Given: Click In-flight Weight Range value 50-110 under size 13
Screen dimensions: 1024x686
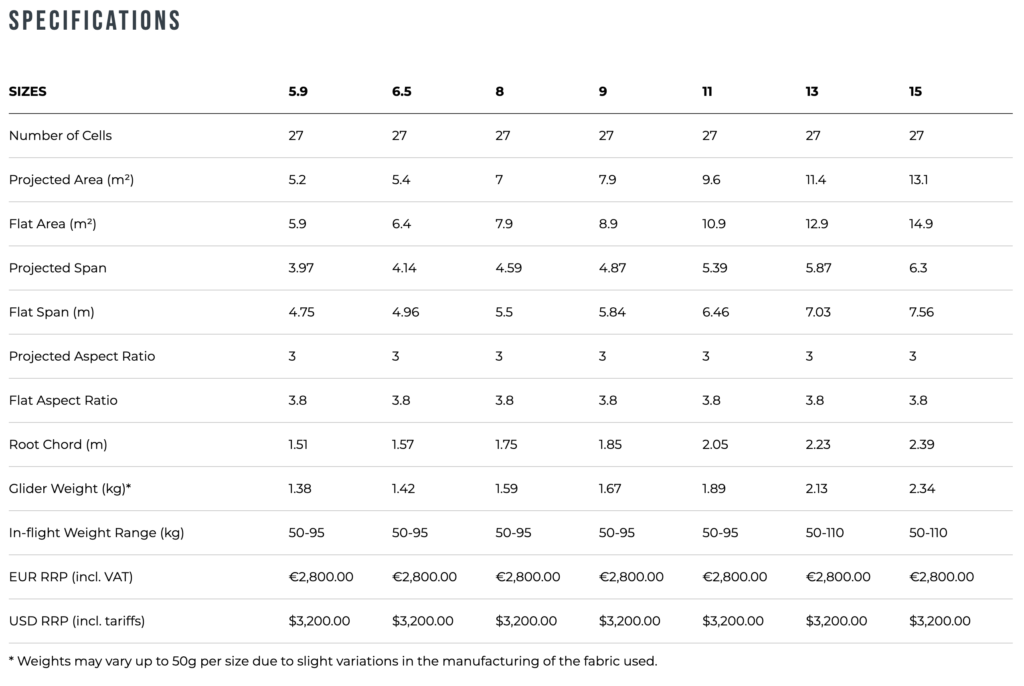Looking at the screenshot, I should (824, 532).
